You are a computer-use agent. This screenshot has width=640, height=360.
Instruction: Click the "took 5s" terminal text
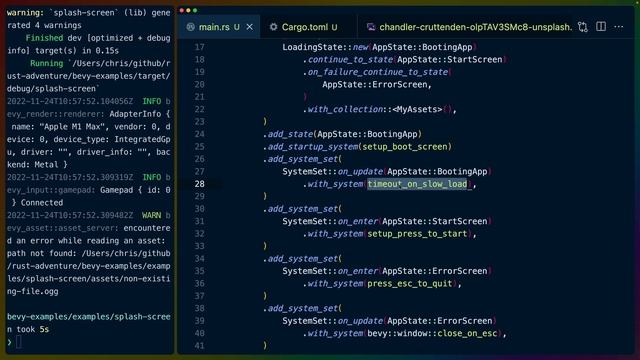click(33, 329)
